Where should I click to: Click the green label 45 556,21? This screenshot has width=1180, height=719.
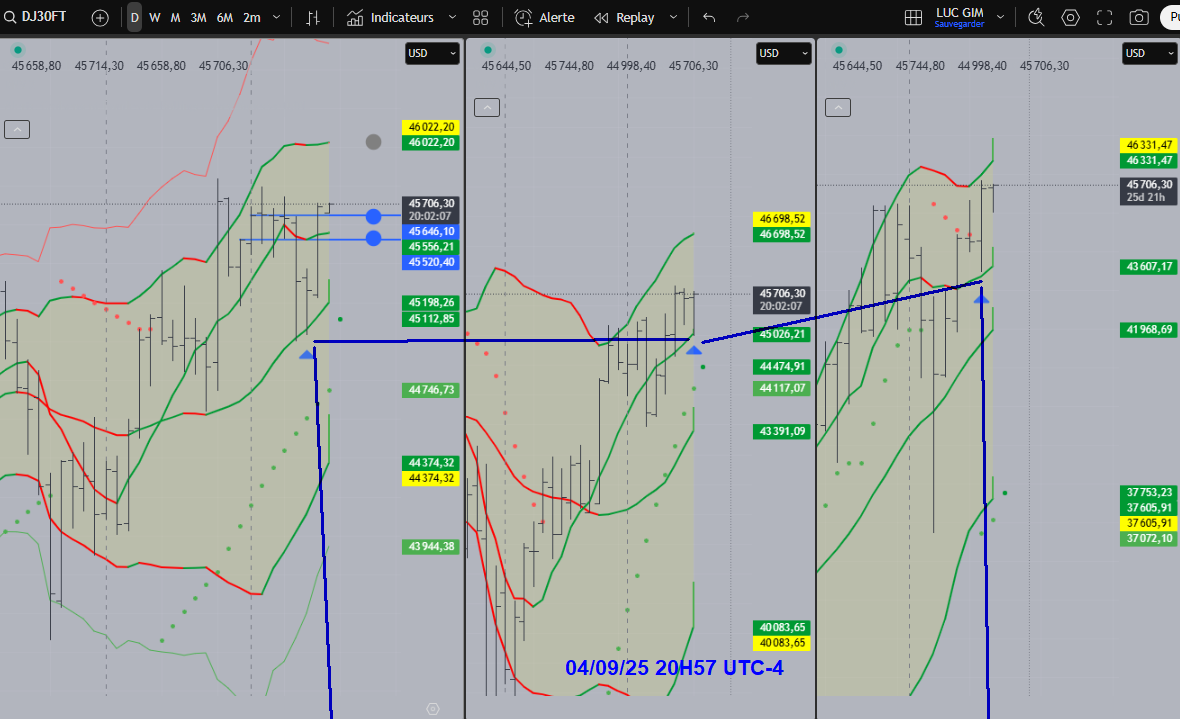coord(431,247)
